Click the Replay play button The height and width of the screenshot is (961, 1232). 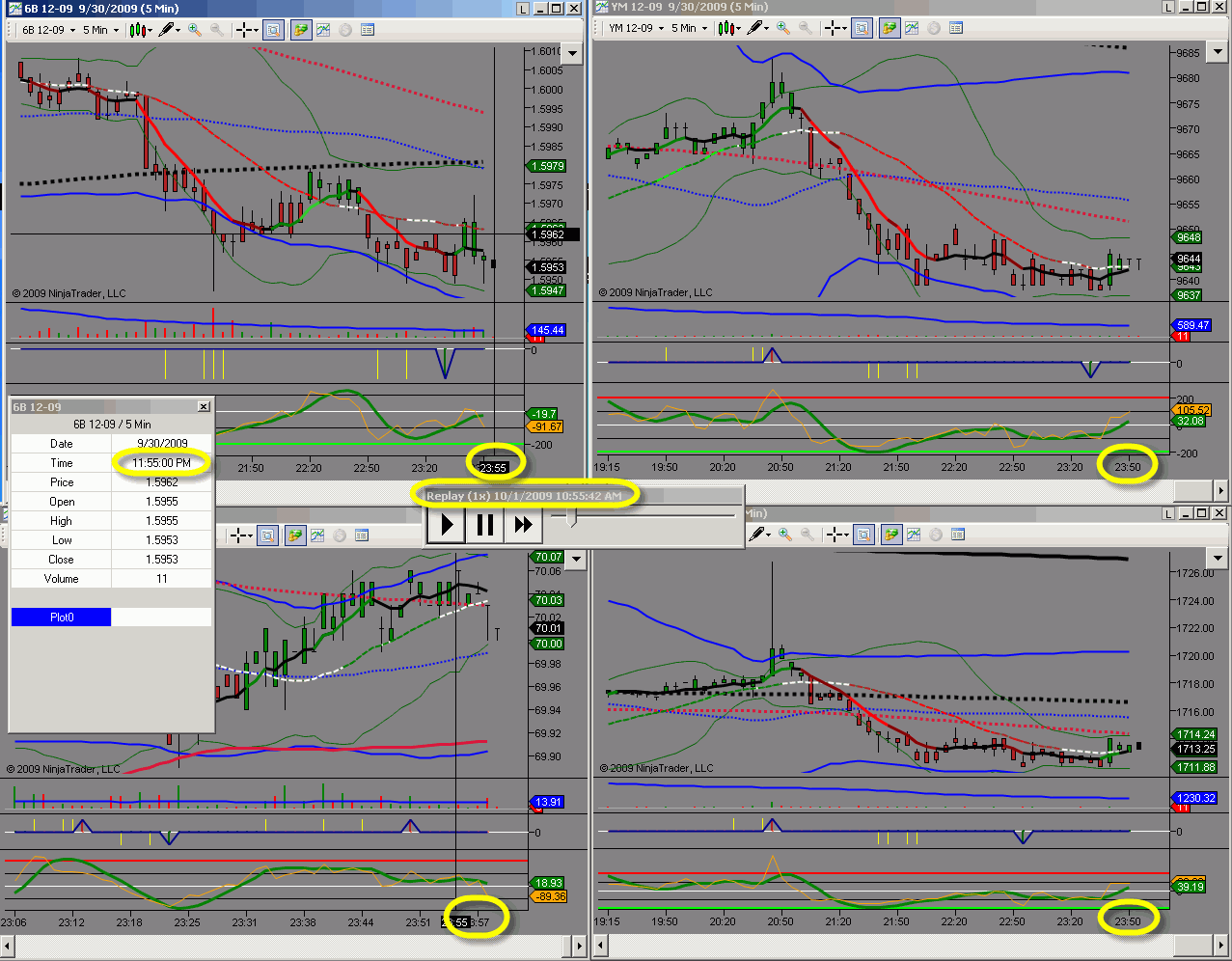click(447, 525)
